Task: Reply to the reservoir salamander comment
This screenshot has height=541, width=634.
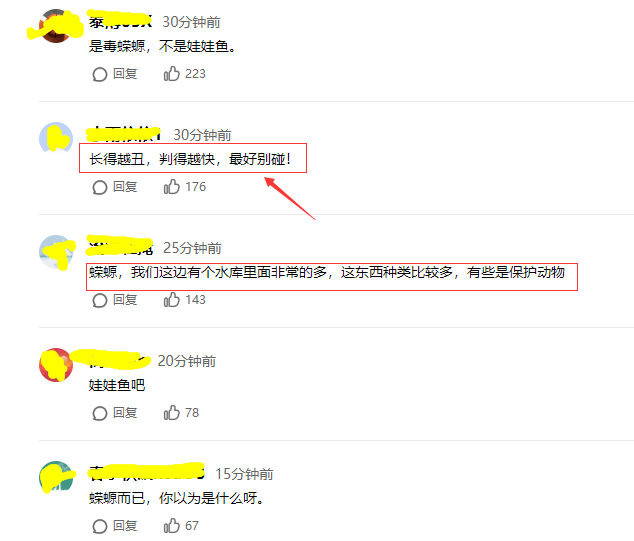Action: click(x=115, y=300)
